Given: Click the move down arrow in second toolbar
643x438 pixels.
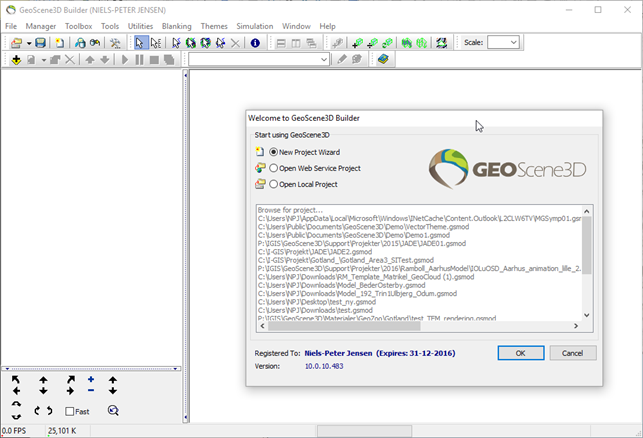Looking at the screenshot, I should pos(105,60).
